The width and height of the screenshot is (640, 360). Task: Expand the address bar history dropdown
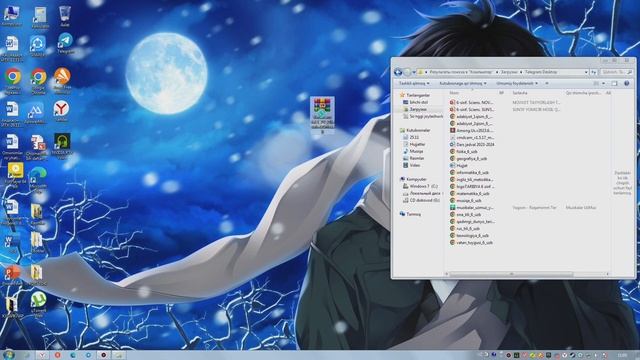point(586,72)
